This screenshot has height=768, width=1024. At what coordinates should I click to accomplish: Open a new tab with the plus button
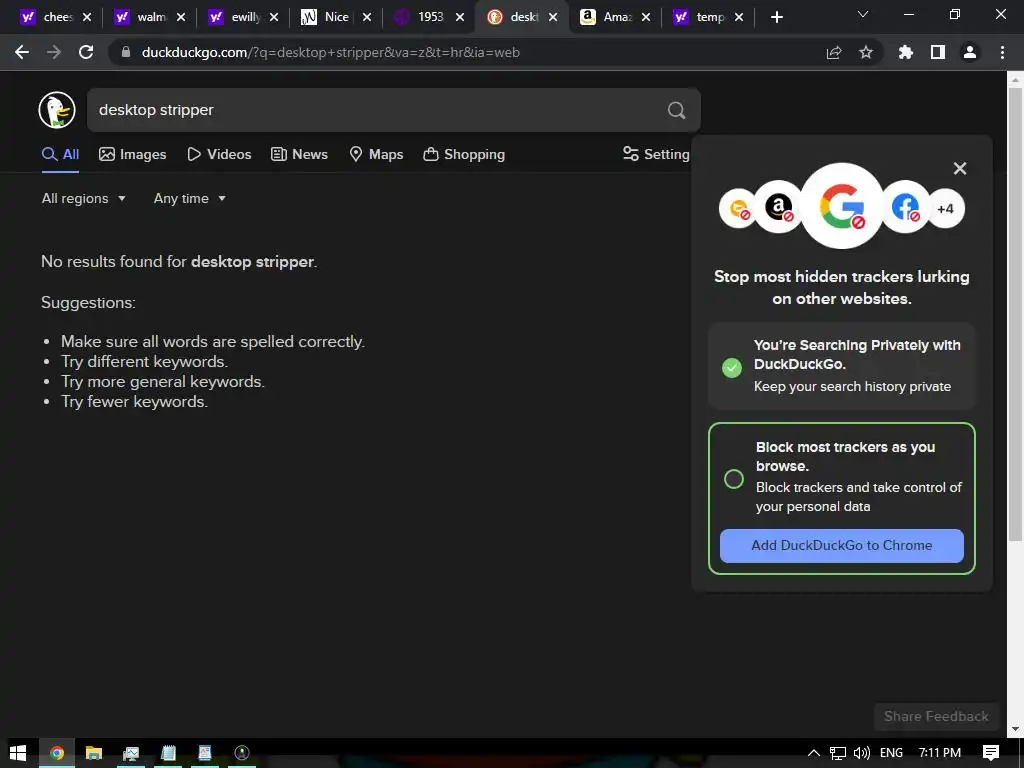pos(776,17)
